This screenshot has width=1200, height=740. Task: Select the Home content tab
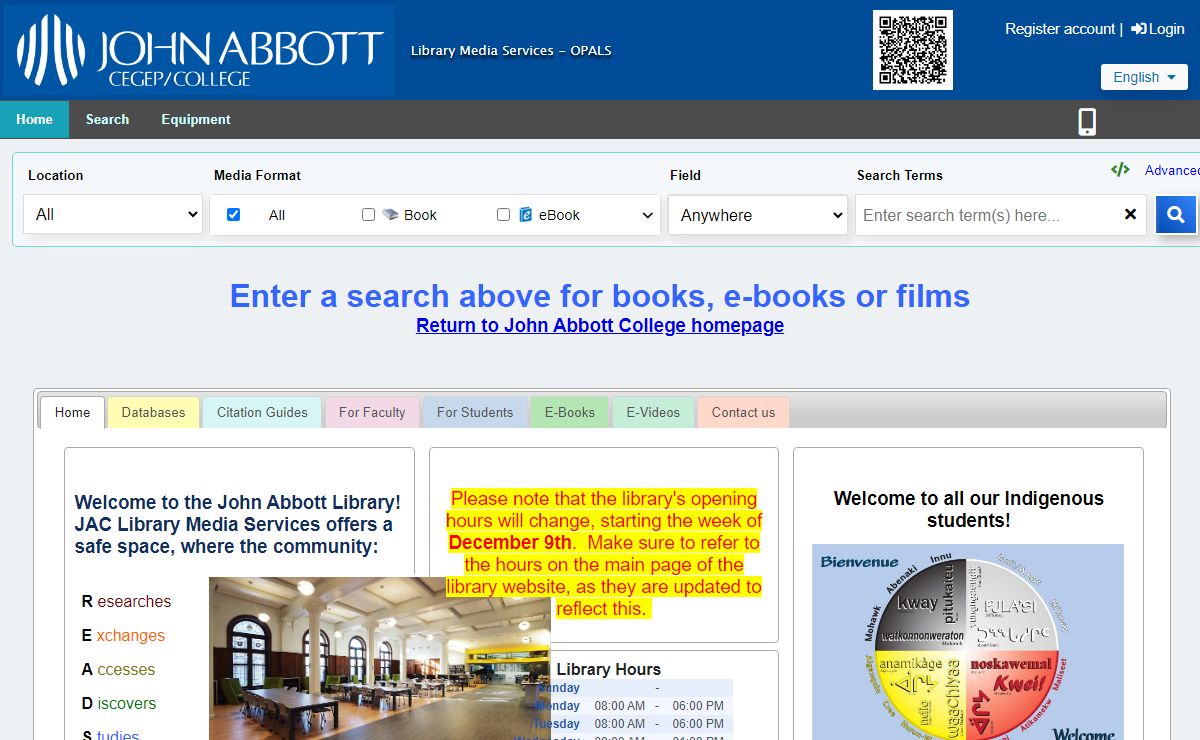[x=72, y=412]
